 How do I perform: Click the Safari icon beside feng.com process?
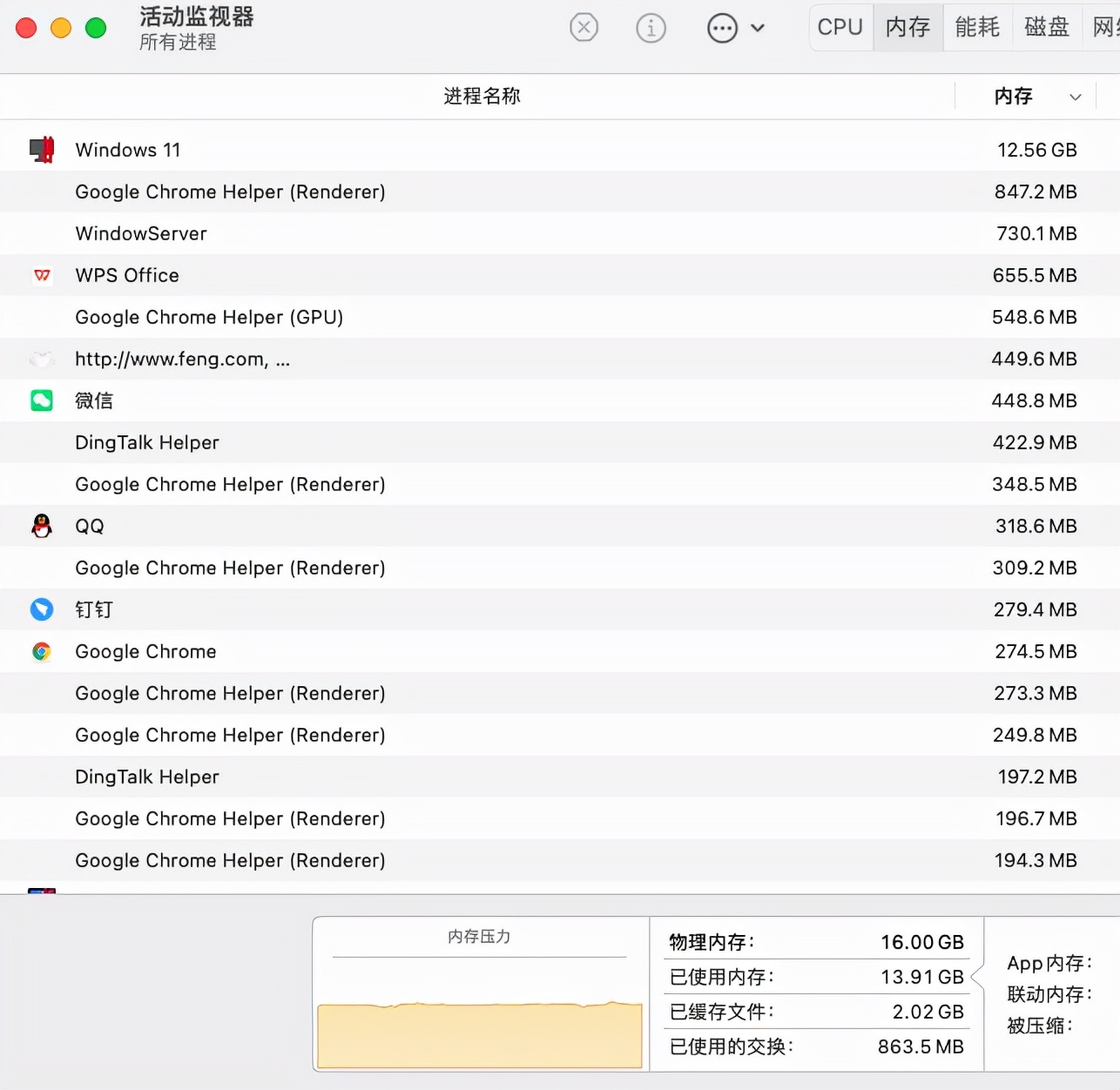point(42,359)
